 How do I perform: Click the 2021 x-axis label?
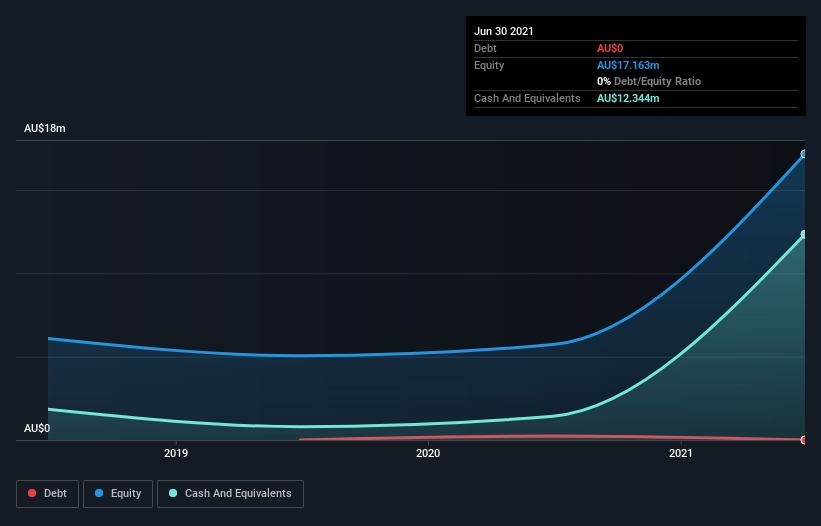[x=681, y=453]
